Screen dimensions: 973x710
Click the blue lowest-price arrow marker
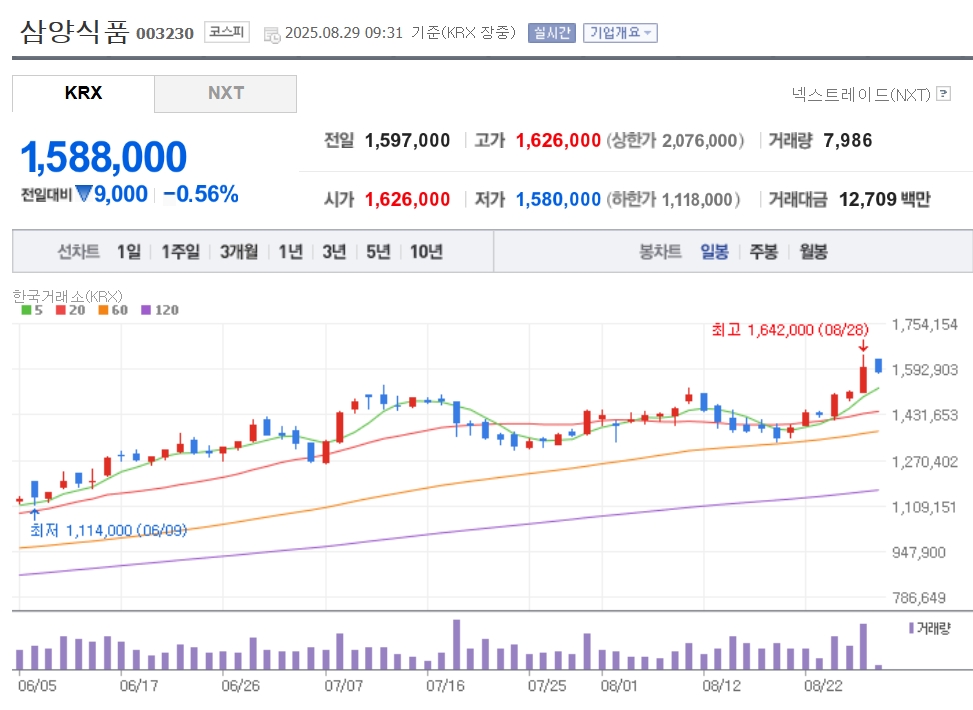click(x=35, y=515)
